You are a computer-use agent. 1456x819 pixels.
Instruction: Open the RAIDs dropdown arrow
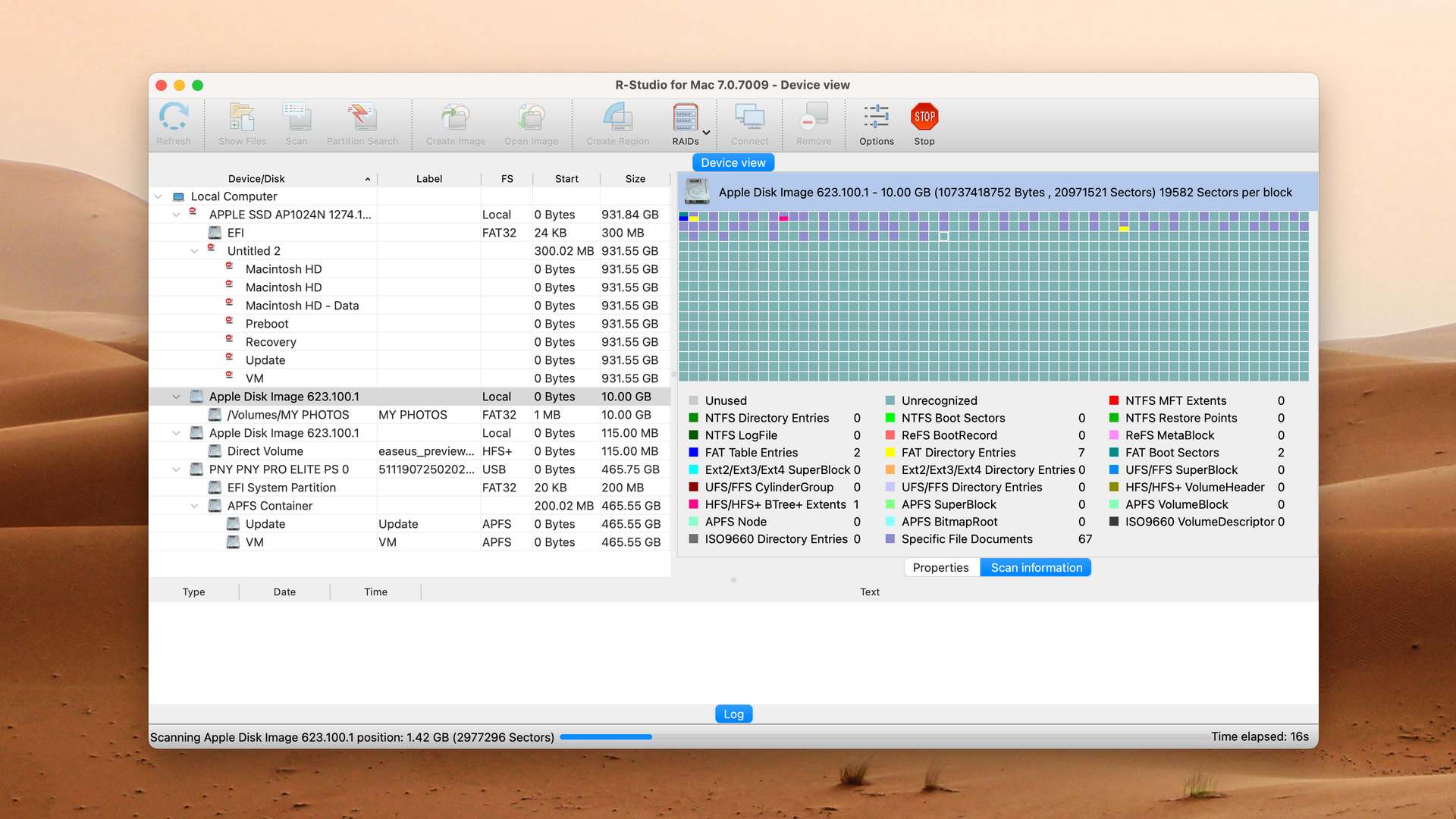pyautogui.click(x=707, y=133)
